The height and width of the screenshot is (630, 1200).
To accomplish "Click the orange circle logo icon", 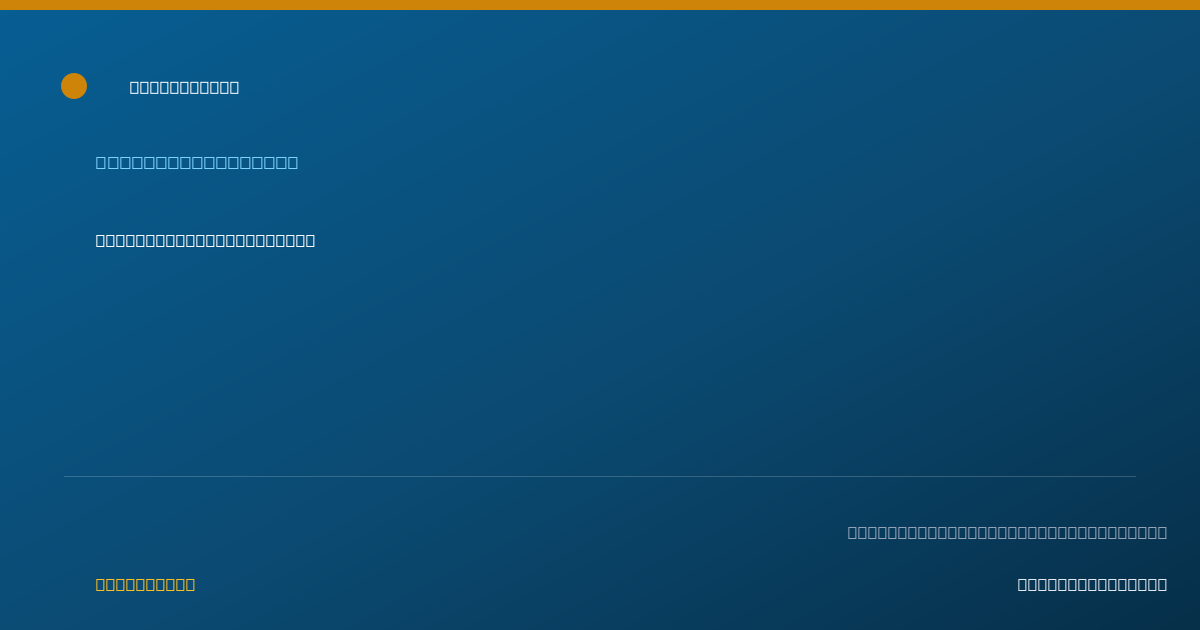I will tap(74, 86).
